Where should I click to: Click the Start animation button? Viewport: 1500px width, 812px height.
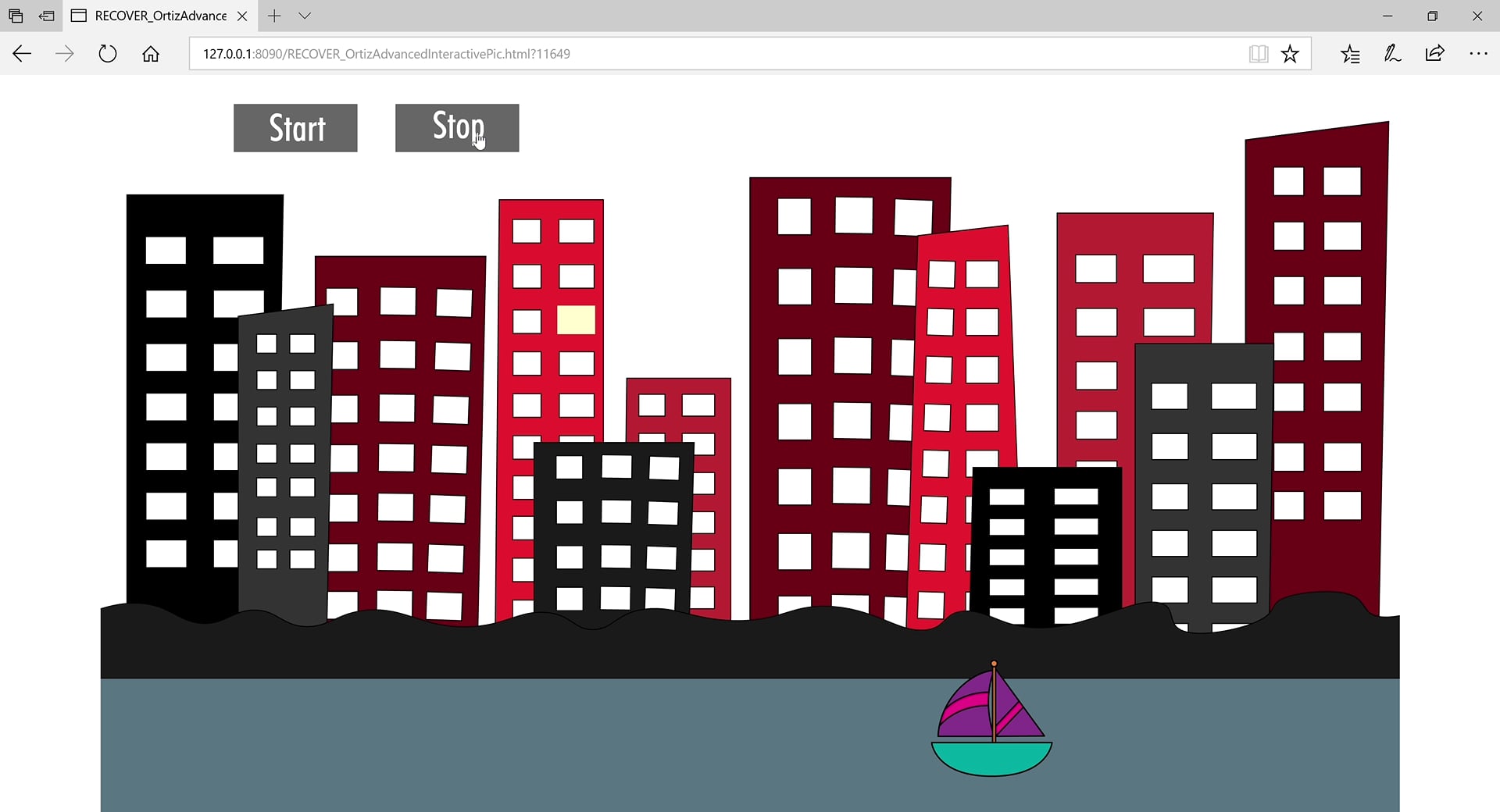coord(295,128)
